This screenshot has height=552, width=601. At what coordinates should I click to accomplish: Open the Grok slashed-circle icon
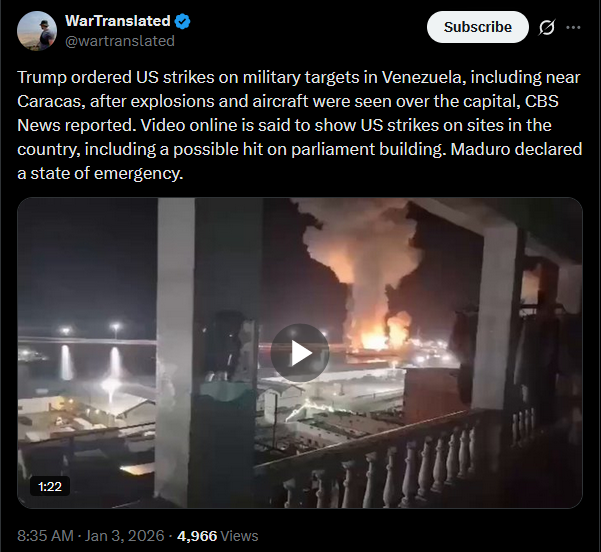[x=547, y=27]
